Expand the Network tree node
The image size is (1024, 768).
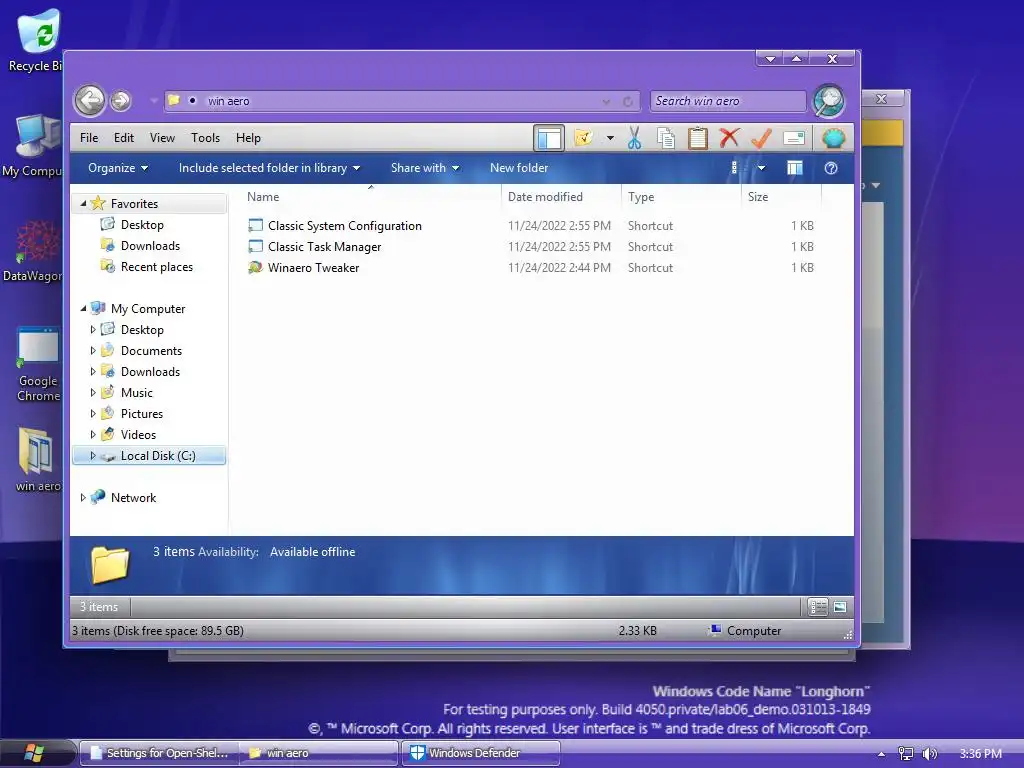(x=83, y=498)
